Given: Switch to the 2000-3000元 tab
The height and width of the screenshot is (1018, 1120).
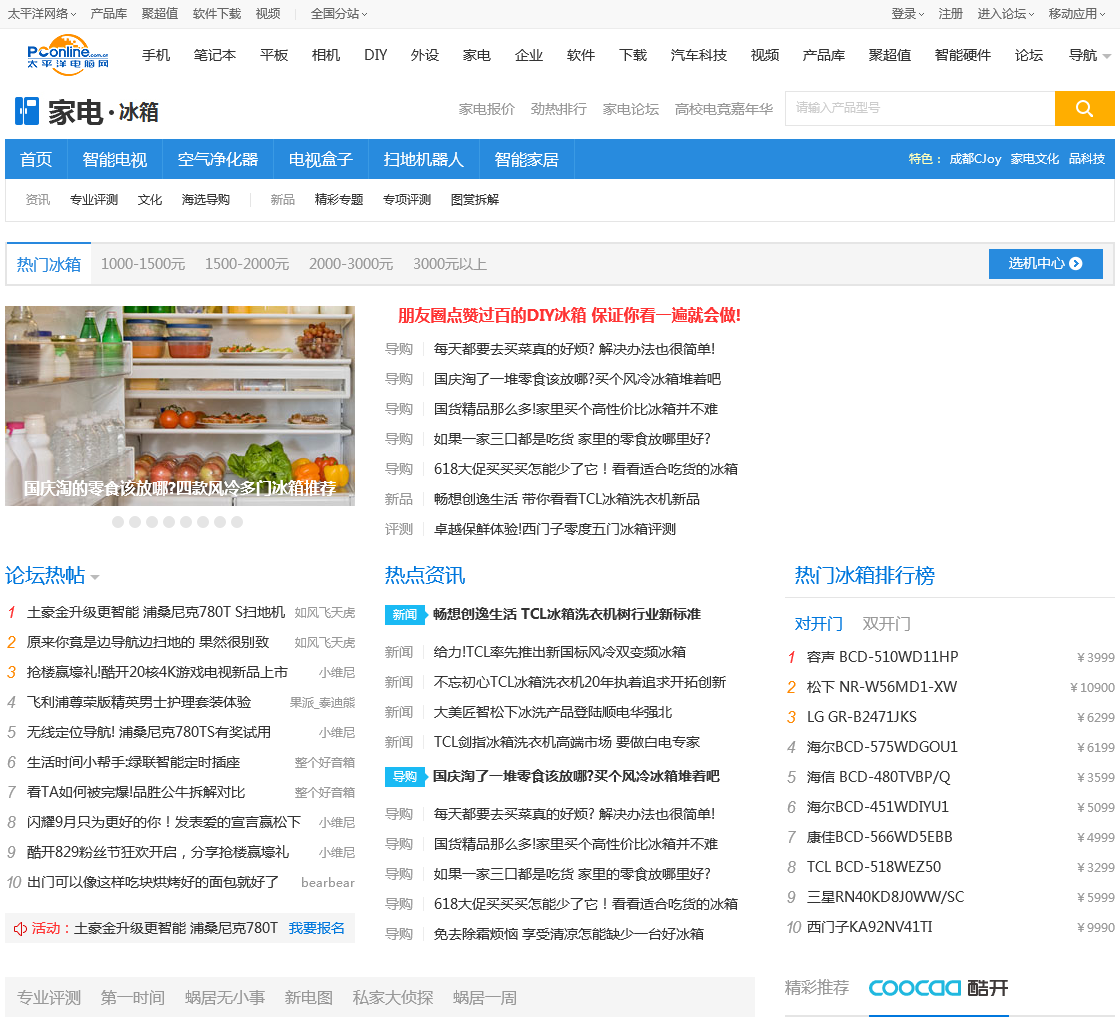Looking at the screenshot, I should [x=351, y=264].
